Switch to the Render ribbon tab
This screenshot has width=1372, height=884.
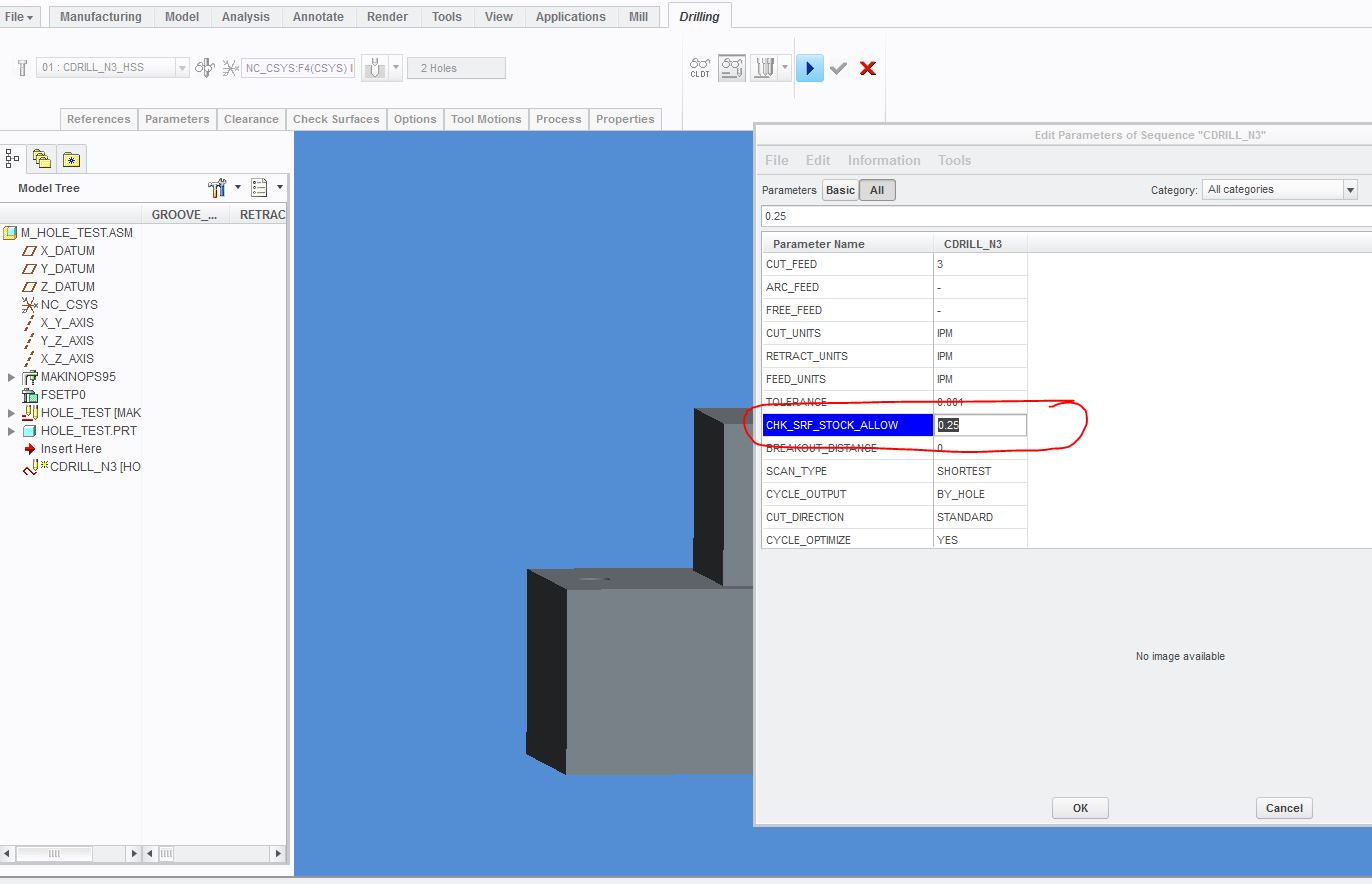pos(387,17)
